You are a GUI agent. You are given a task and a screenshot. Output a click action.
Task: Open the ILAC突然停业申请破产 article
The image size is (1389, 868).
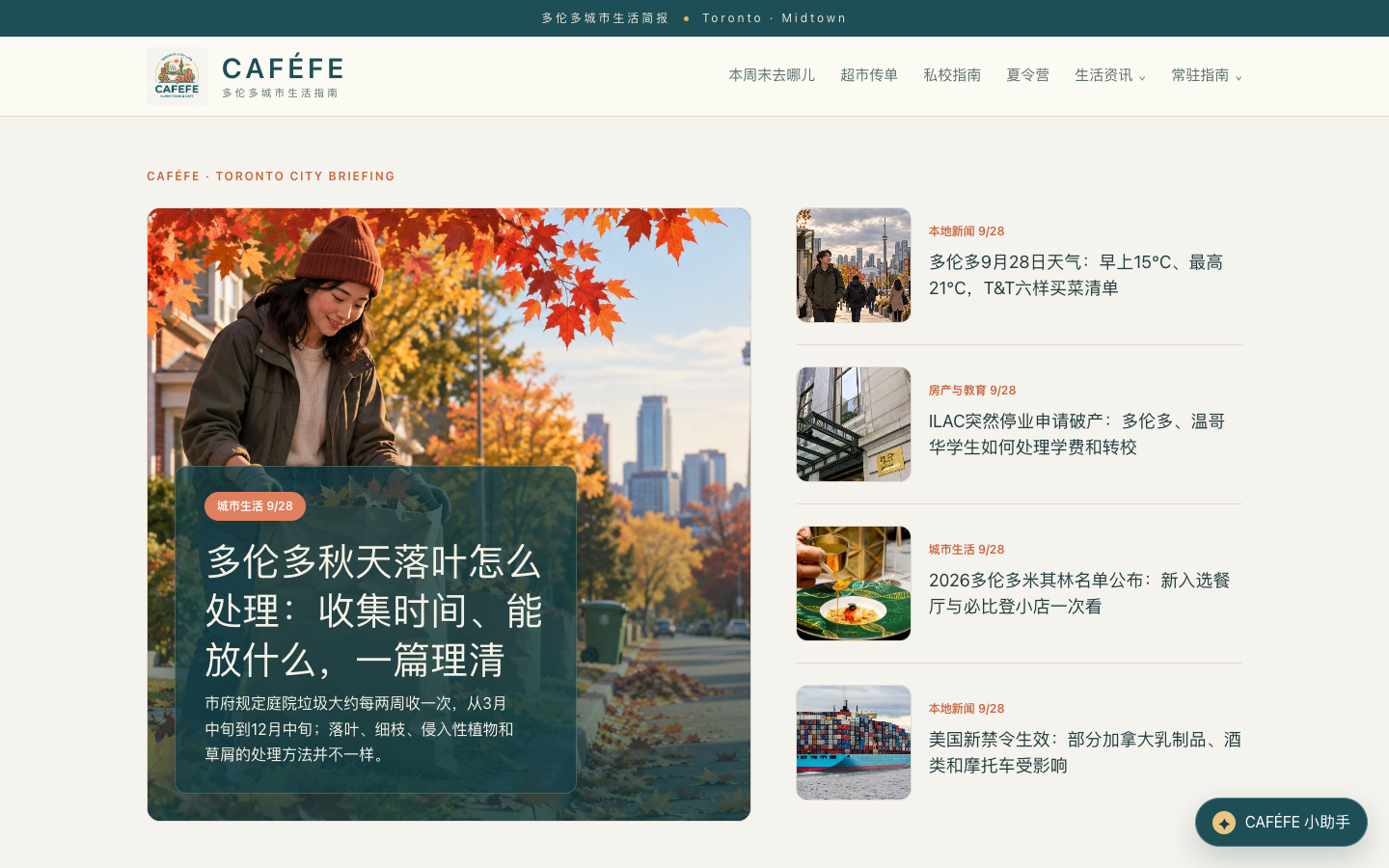(x=1076, y=434)
